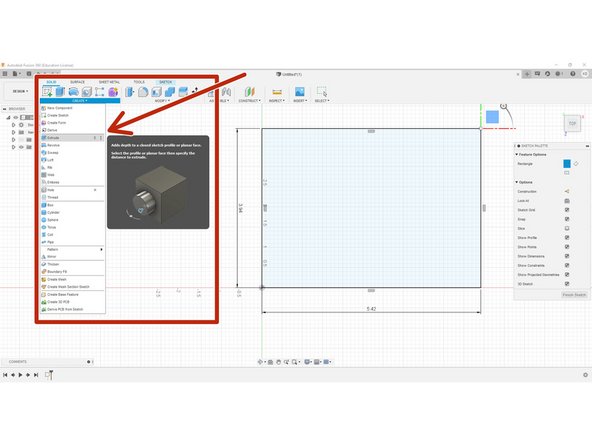This screenshot has height=444, width=592.
Task: Switch to the SURFACE tab
Action: coord(77,82)
